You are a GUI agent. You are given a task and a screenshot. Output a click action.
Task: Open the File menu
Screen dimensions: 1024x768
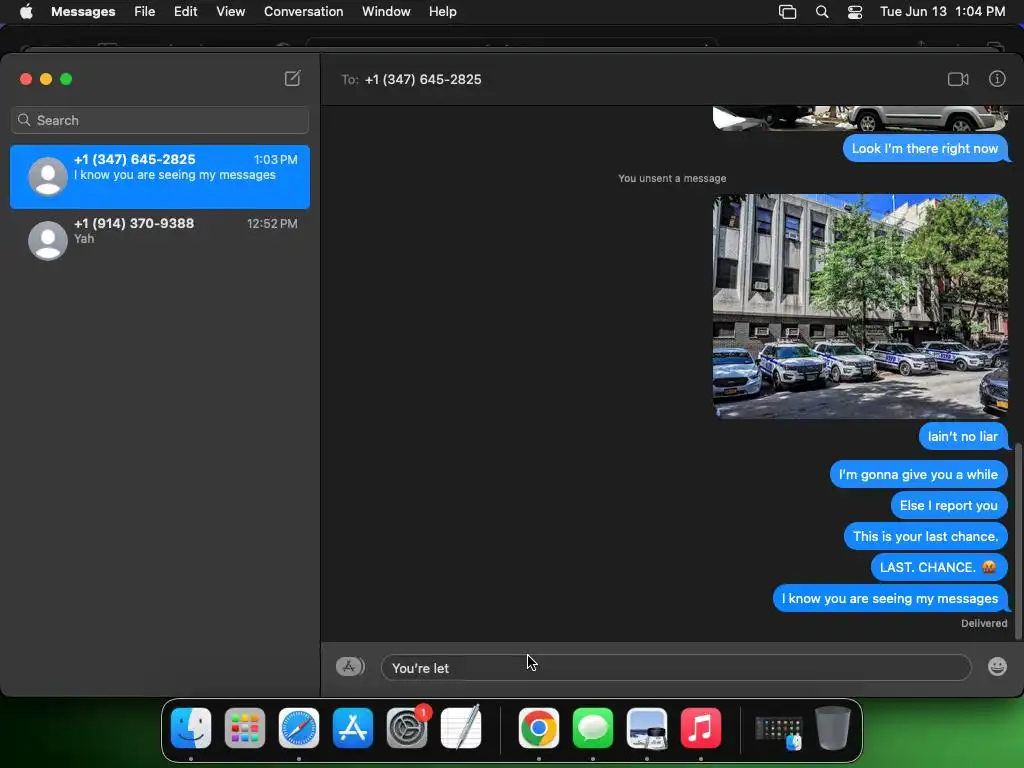pyautogui.click(x=144, y=12)
